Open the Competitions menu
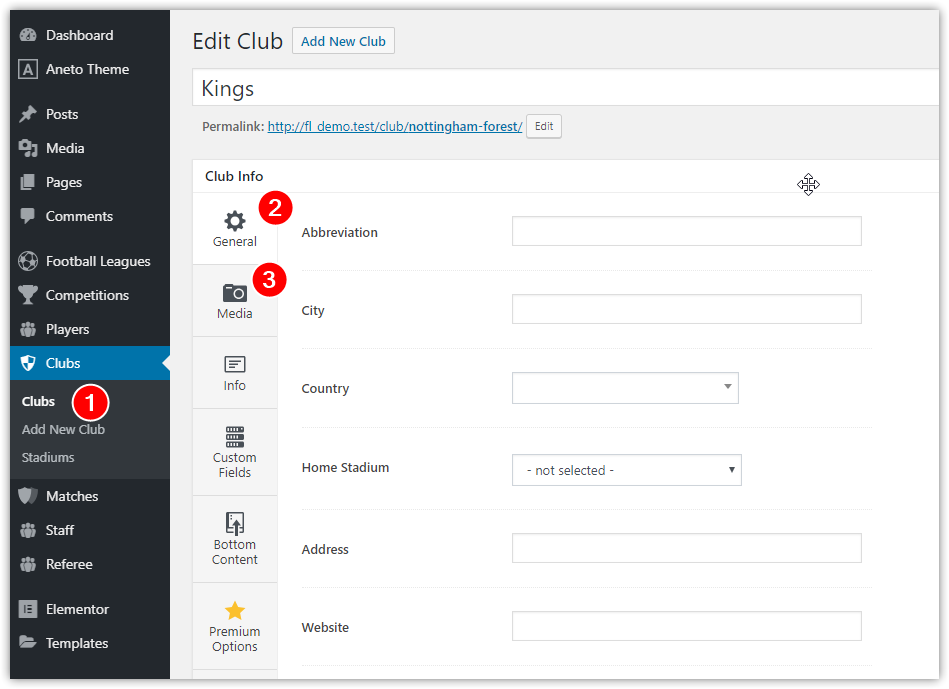Image resolution: width=949 pixels, height=689 pixels. 90,295
